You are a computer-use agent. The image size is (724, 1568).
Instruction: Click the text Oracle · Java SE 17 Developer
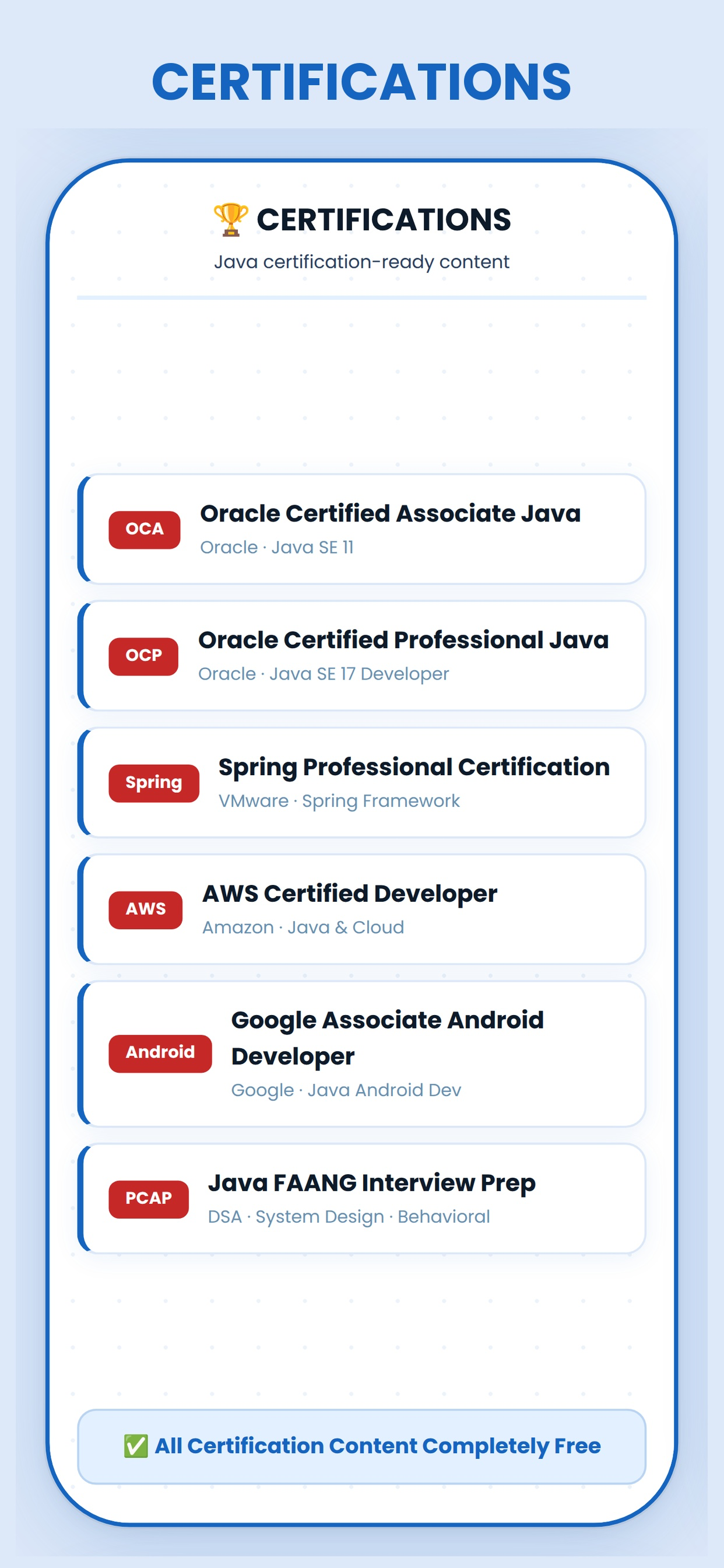(x=324, y=674)
